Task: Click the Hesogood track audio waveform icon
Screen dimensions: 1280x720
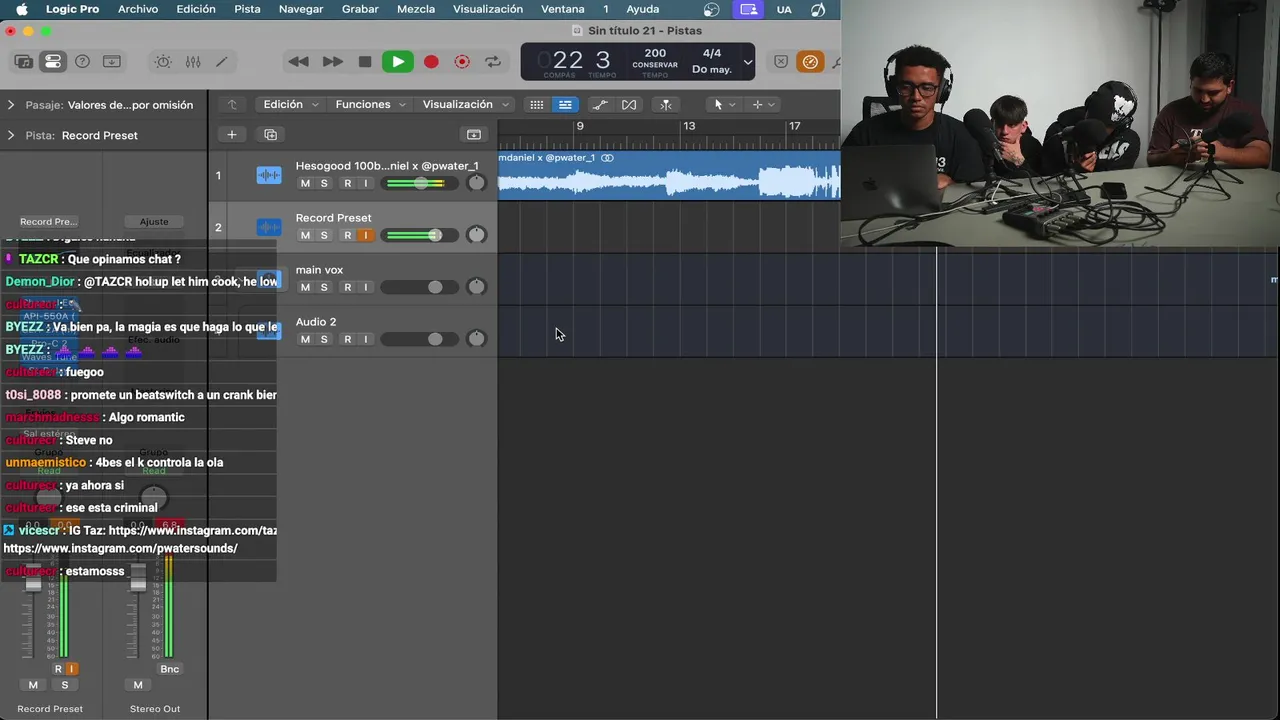Action: pos(269,175)
